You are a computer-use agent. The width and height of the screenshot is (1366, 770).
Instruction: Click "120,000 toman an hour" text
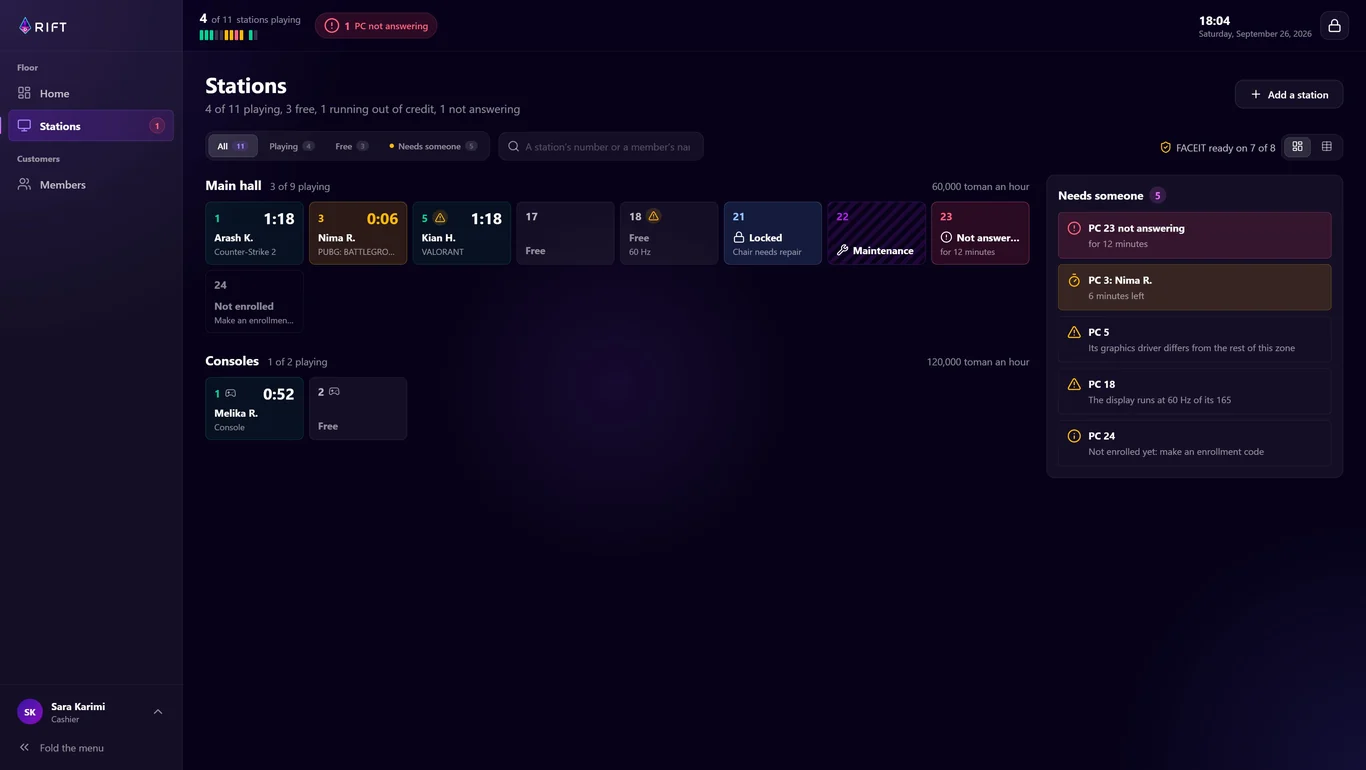click(978, 362)
